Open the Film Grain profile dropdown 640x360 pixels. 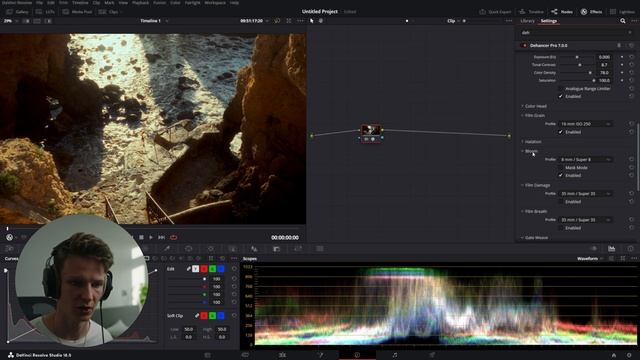click(x=585, y=124)
